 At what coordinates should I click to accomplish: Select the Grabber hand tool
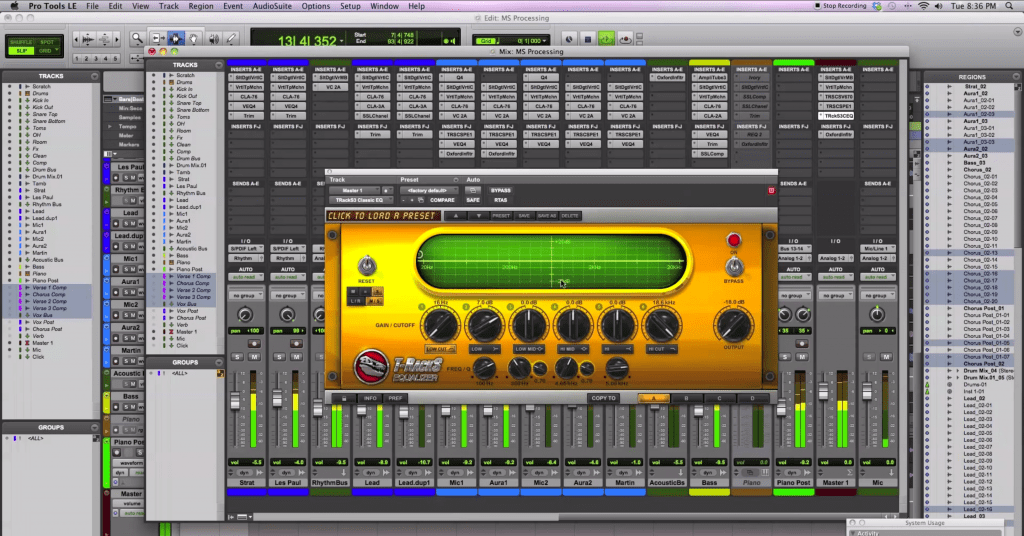(194, 39)
